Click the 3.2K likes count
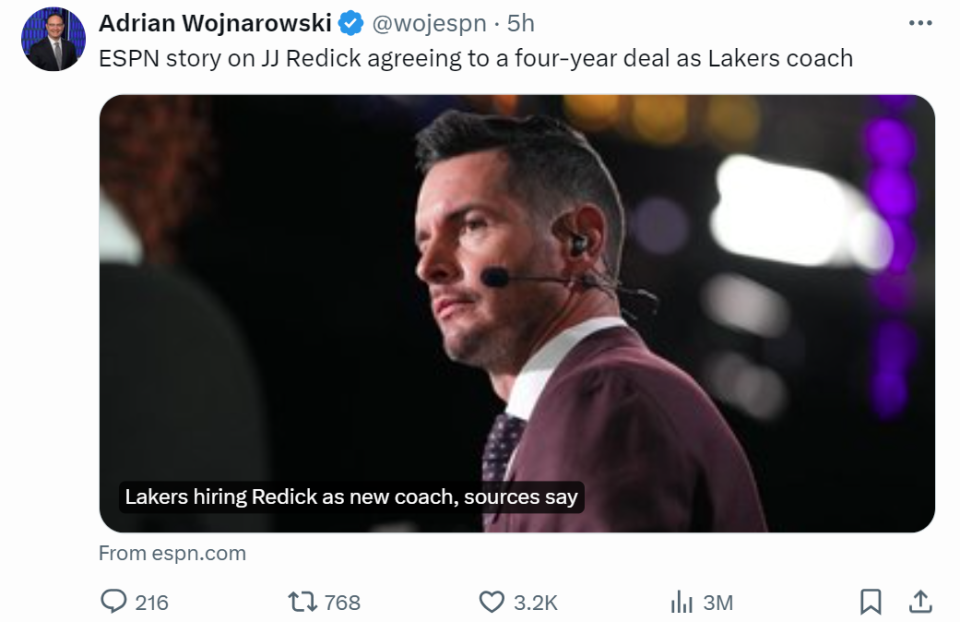The width and height of the screenshot is (960, 622). [535, 603]
